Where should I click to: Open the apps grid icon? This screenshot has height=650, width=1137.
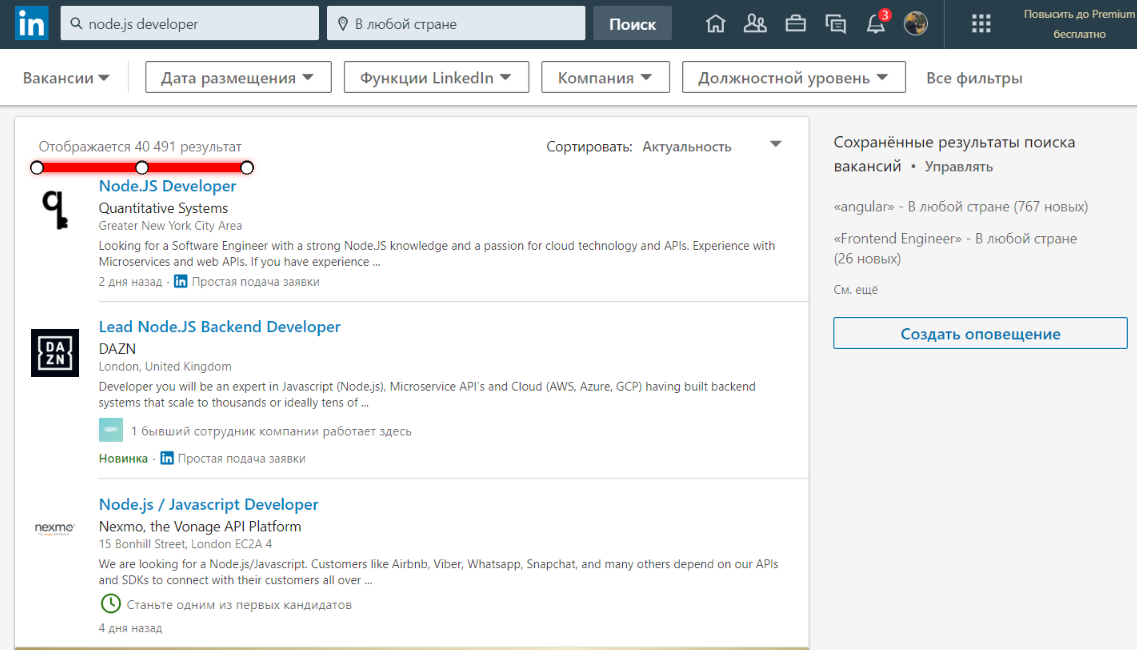pos(981,24)
